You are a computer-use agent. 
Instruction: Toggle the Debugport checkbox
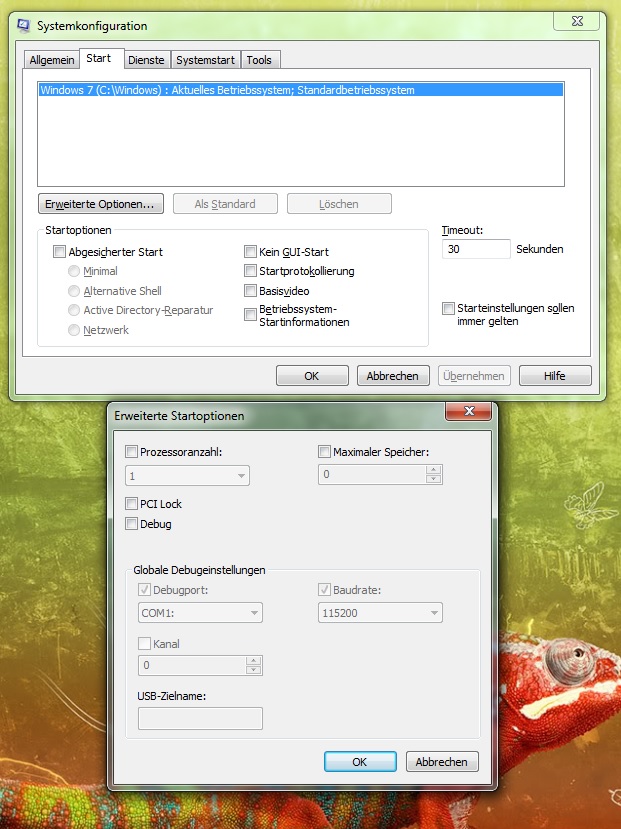tap(144, 589)
